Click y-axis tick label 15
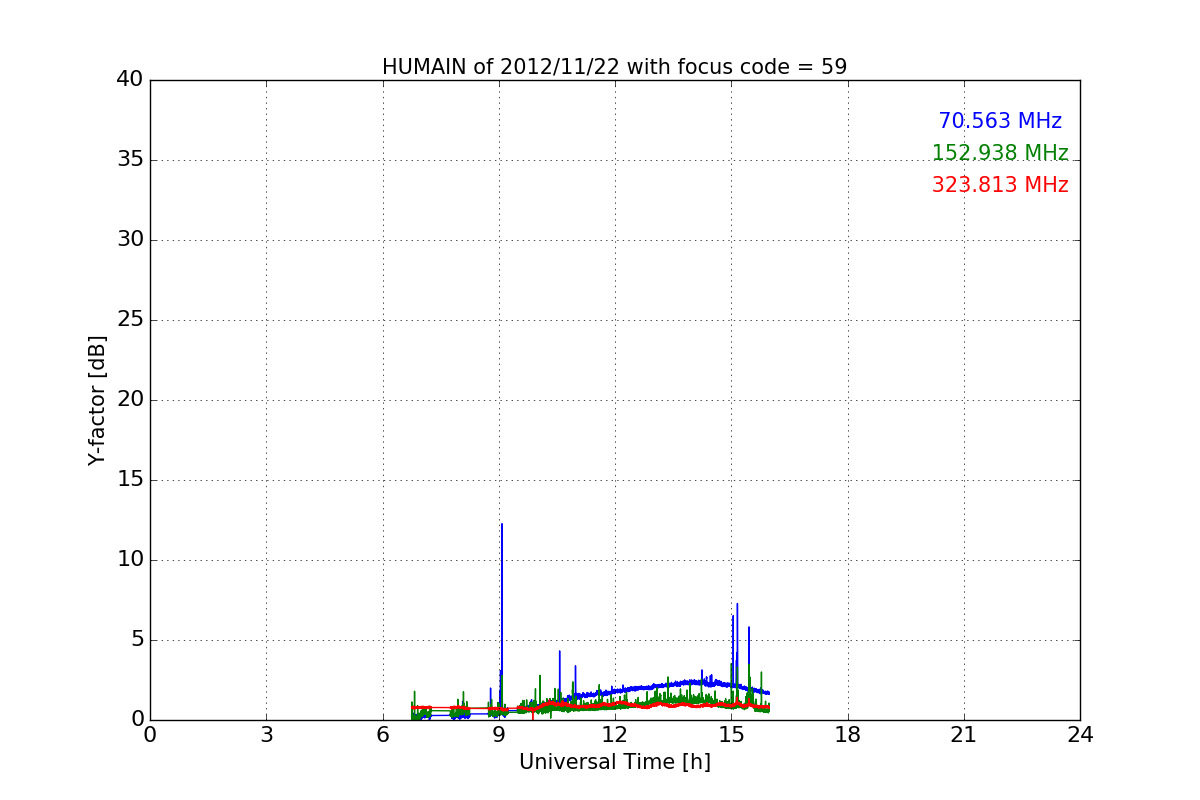This screenshot has height=800, width=1200. [130, 480]
